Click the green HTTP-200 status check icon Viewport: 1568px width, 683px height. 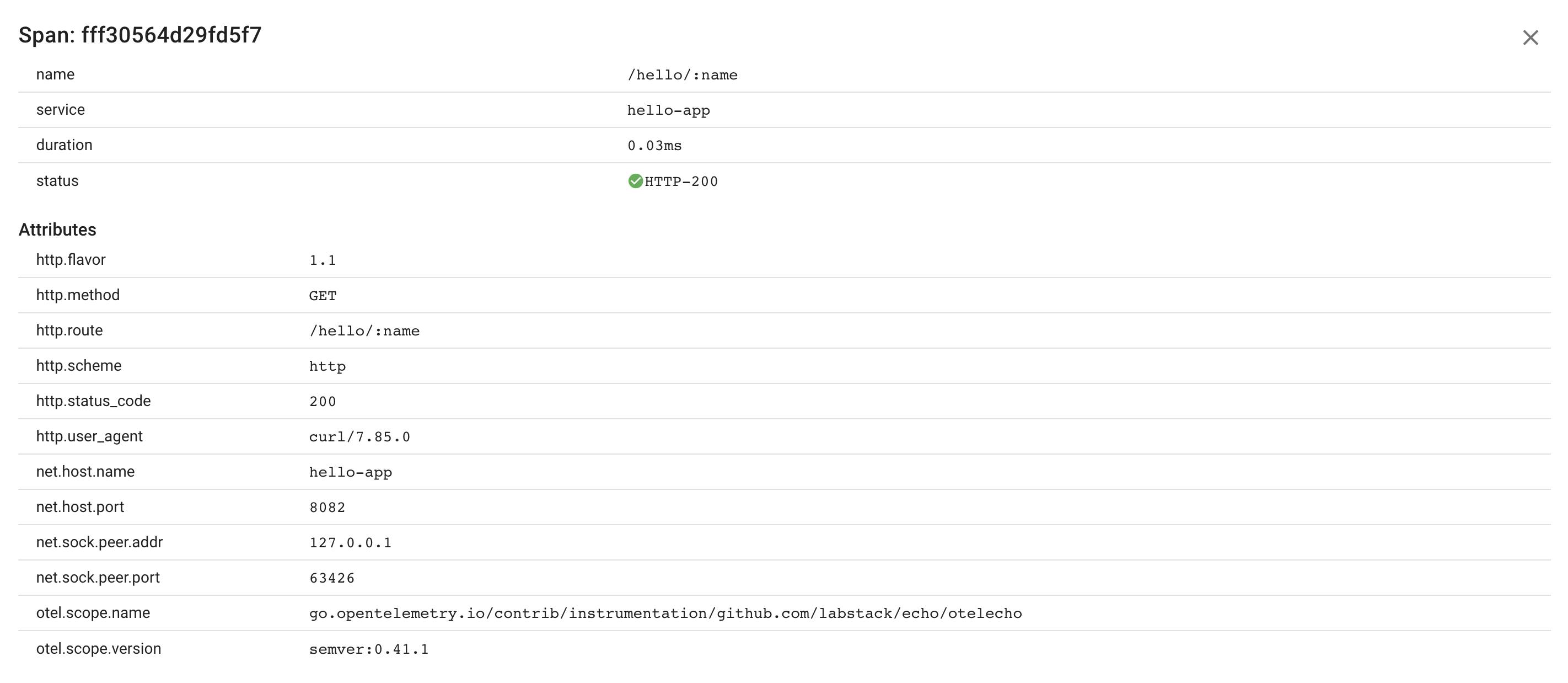(635, 181)
